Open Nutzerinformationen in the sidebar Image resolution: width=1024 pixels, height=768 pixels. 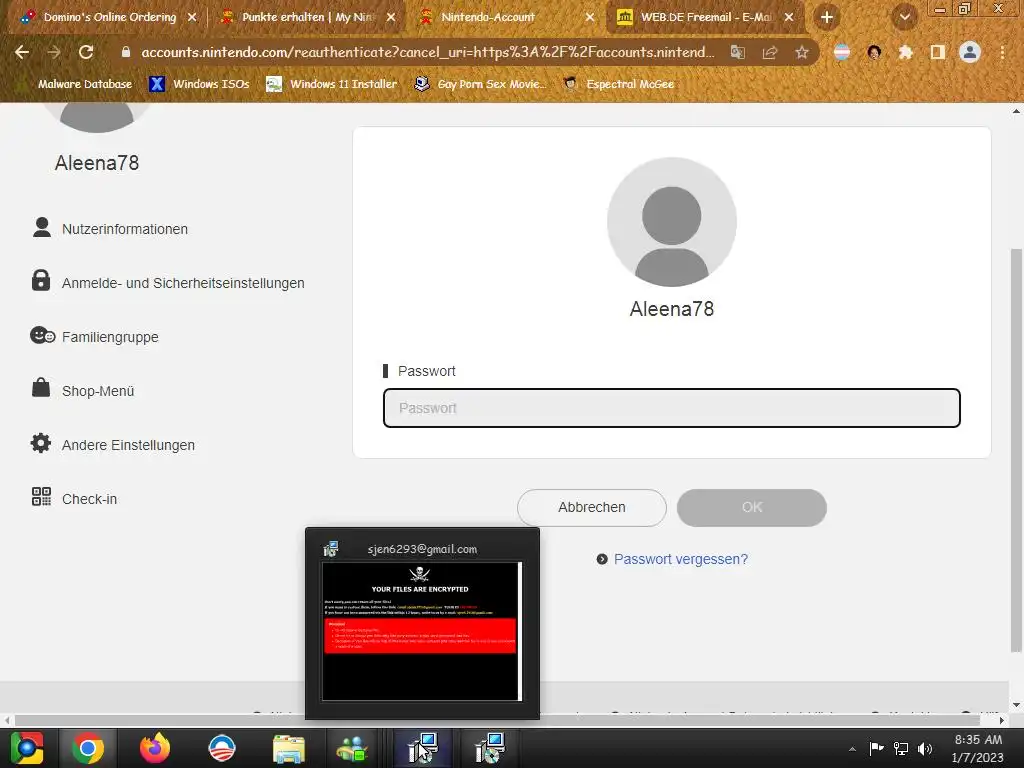[110, 229]
